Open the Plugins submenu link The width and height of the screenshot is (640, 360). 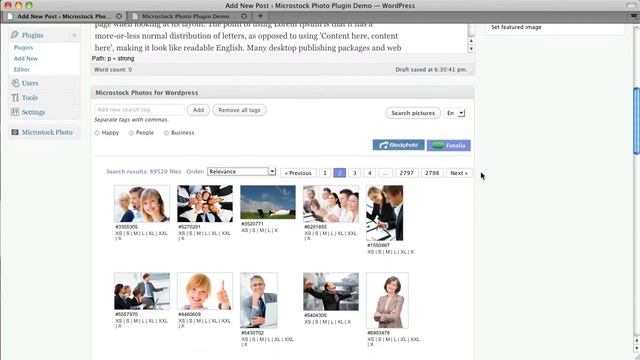coord(23,48)
